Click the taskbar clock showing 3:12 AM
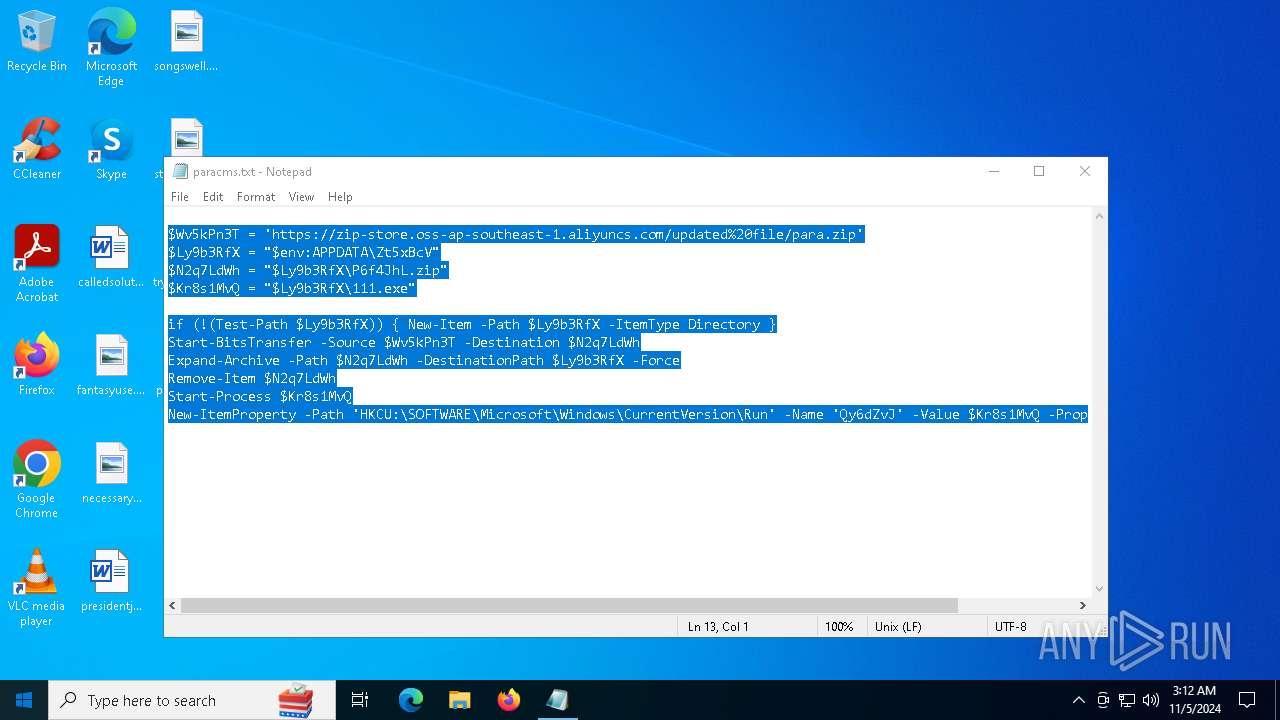This screenshot has width=1280, height=720. (1194, 700)
